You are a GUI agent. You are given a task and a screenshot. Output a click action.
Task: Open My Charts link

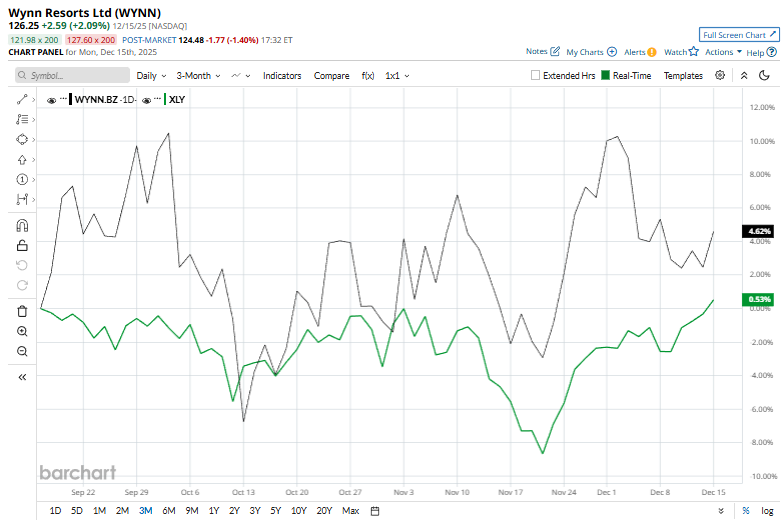591,52
